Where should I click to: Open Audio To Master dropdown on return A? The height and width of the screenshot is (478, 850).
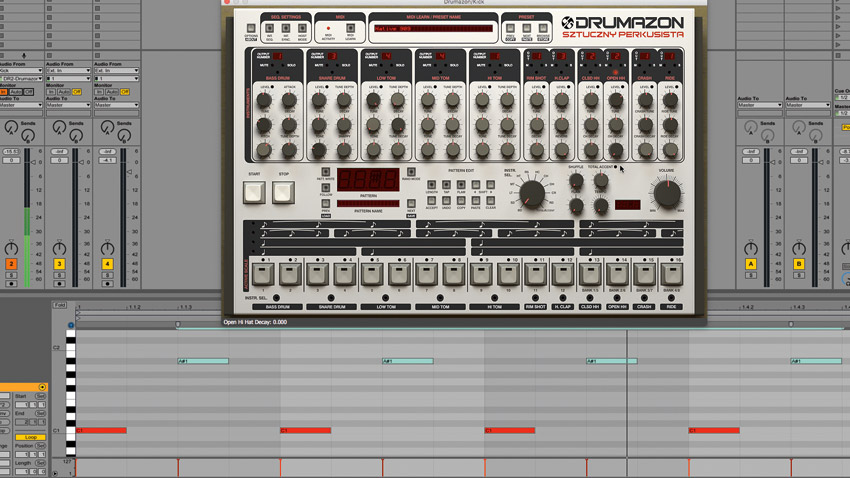coord(759,105)
